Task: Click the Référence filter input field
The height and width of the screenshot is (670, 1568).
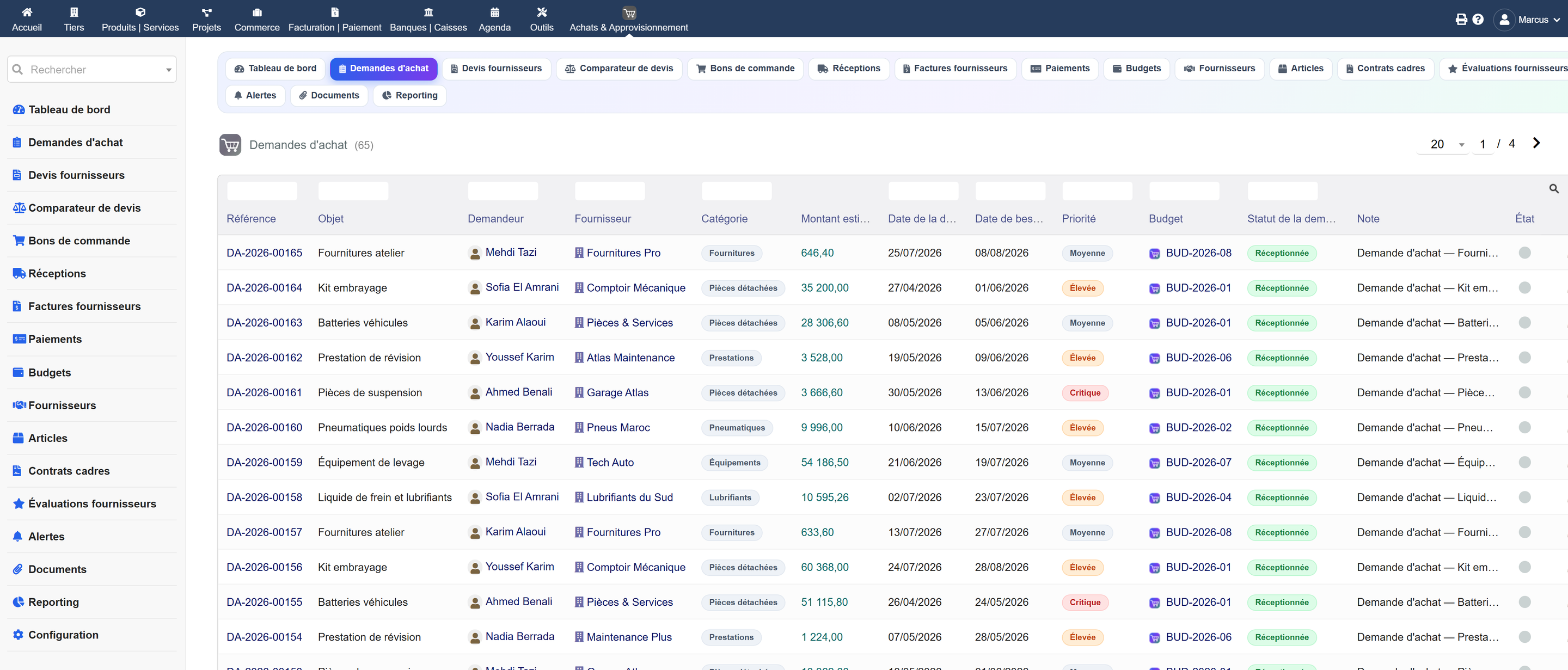Action: tap(262, 191)
